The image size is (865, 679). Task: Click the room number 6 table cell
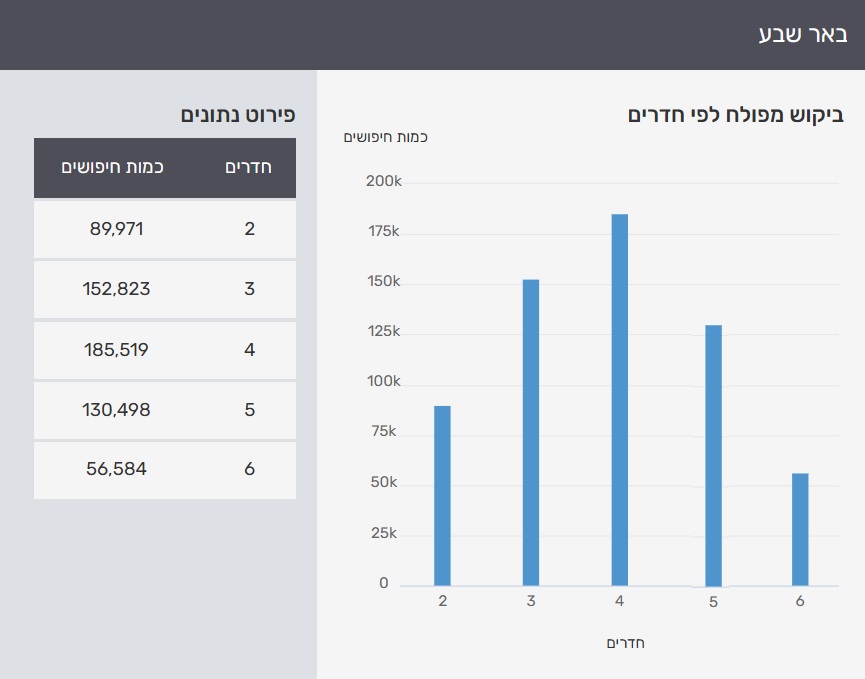click(249, 469)
